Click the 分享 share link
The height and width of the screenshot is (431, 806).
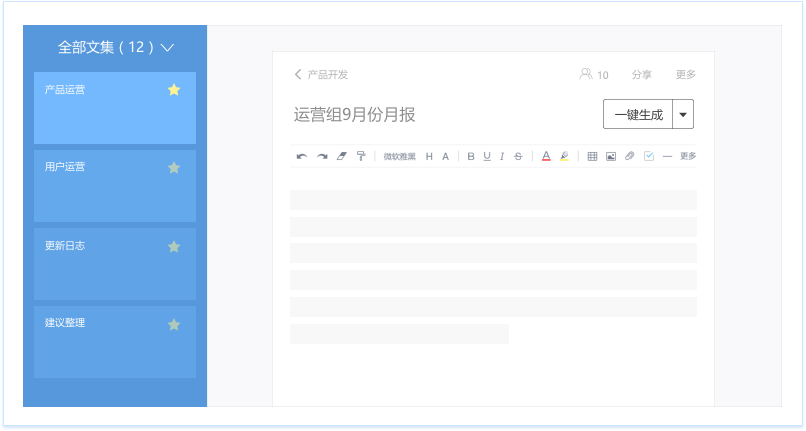pyautogui.click(x=642, y=75)
